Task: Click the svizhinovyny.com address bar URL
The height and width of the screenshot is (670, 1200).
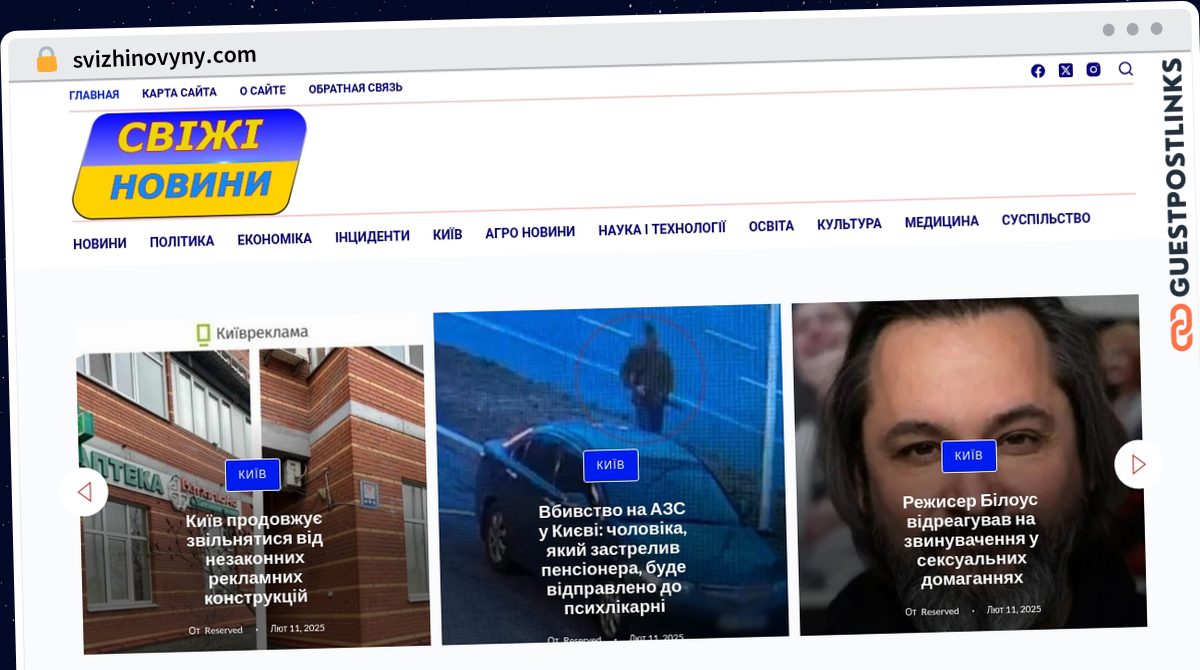Action: tap(164, 56)
